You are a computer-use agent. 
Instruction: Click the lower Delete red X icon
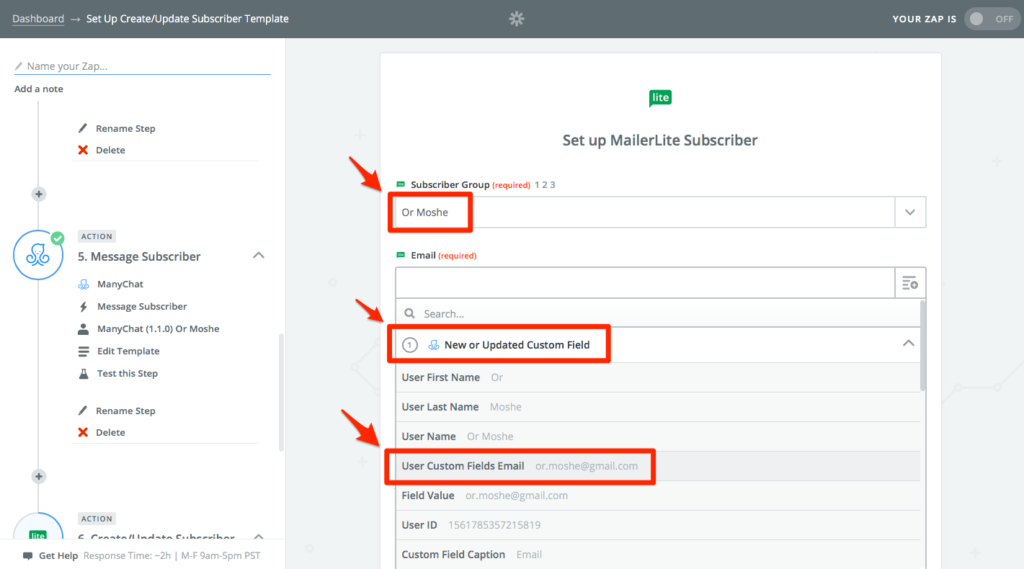(x=83, y=432)
